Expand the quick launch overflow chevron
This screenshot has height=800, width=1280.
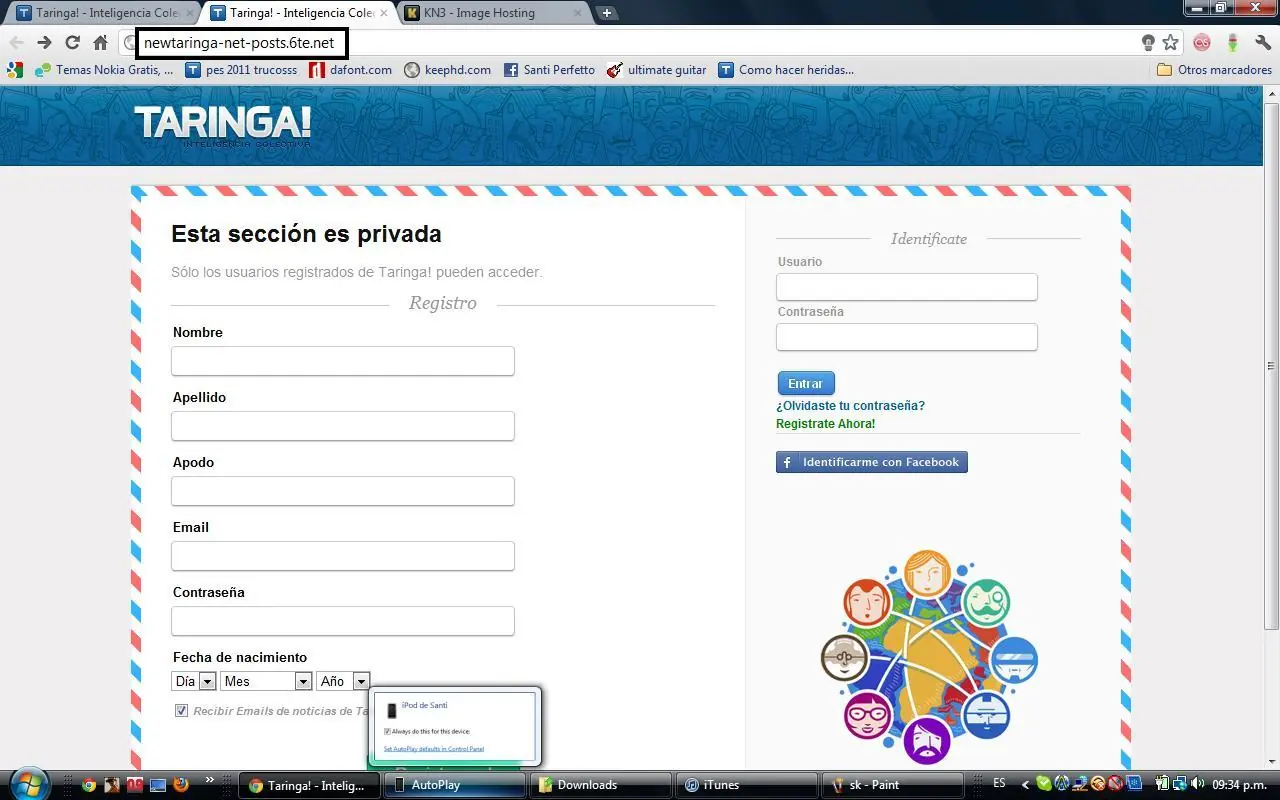[209, 780]
